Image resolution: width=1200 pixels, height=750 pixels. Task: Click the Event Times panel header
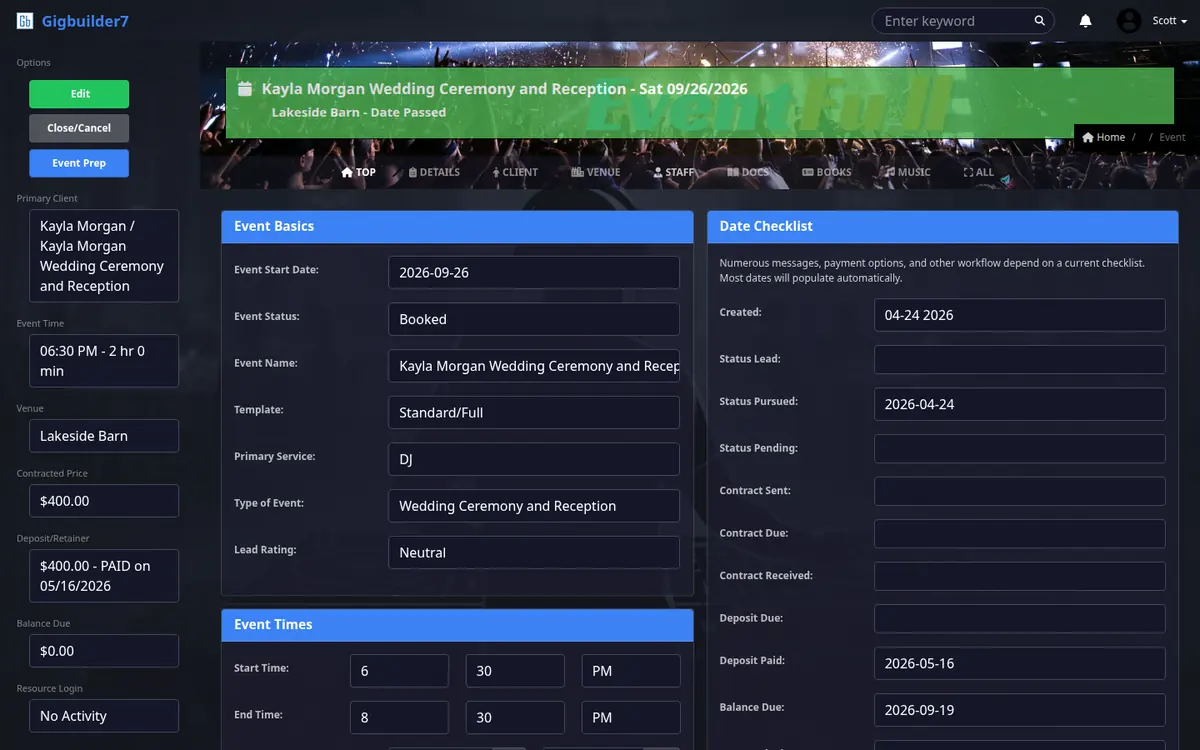tap(457, 625)
